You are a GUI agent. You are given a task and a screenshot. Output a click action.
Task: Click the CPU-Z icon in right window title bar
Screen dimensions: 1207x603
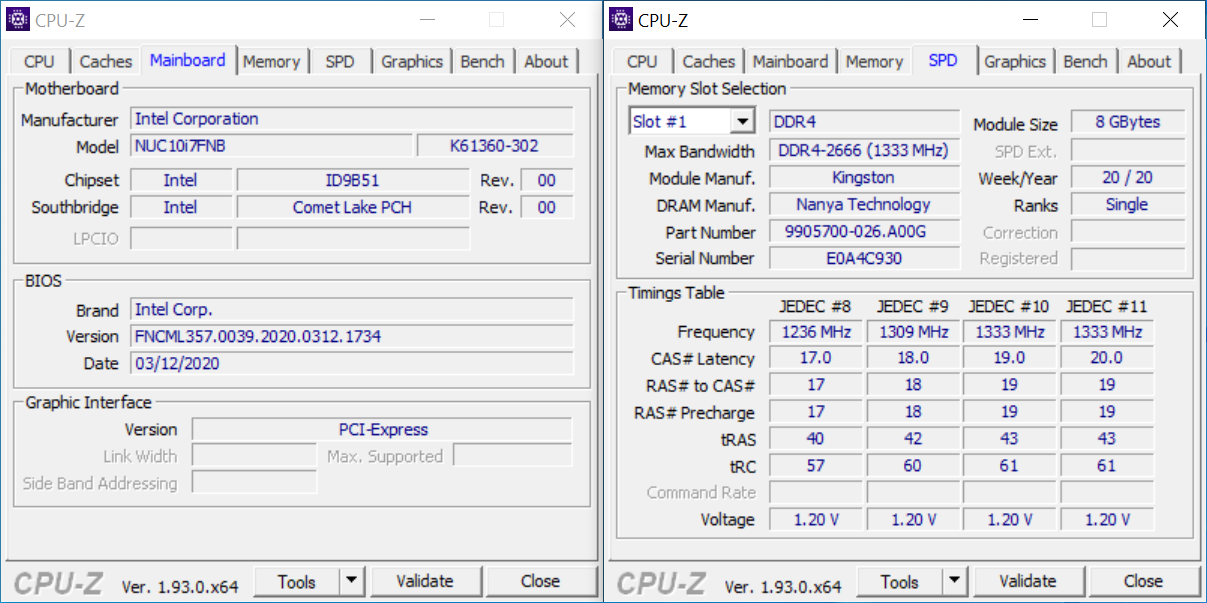pyautogui.click(x=620, y=19)
